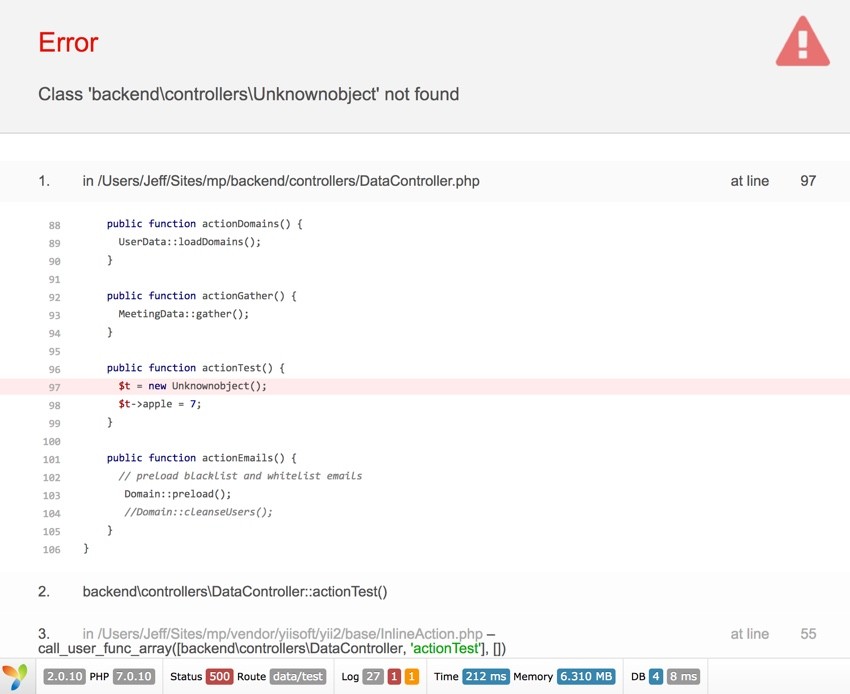Click comment 'preload blacklist and whitelist emails'
The width and height of the screenshot is (850, 694).
[240, 476]
